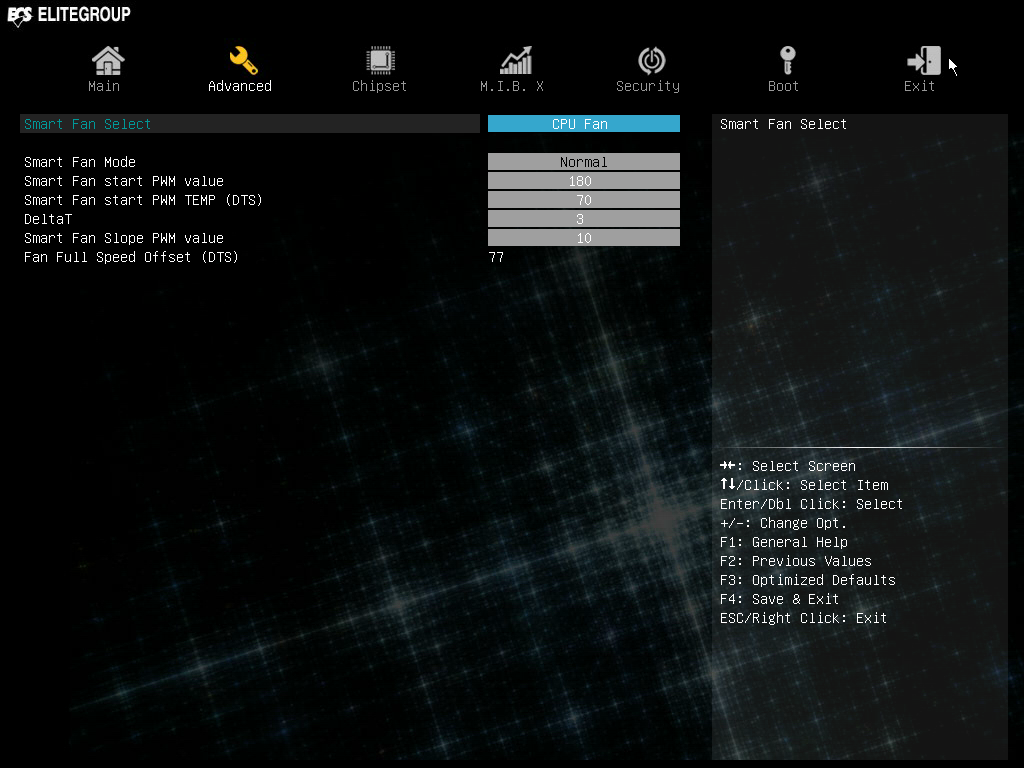Screen dimensions: 1024x768
Task: Open the Boot key icon
Action: 788,60
